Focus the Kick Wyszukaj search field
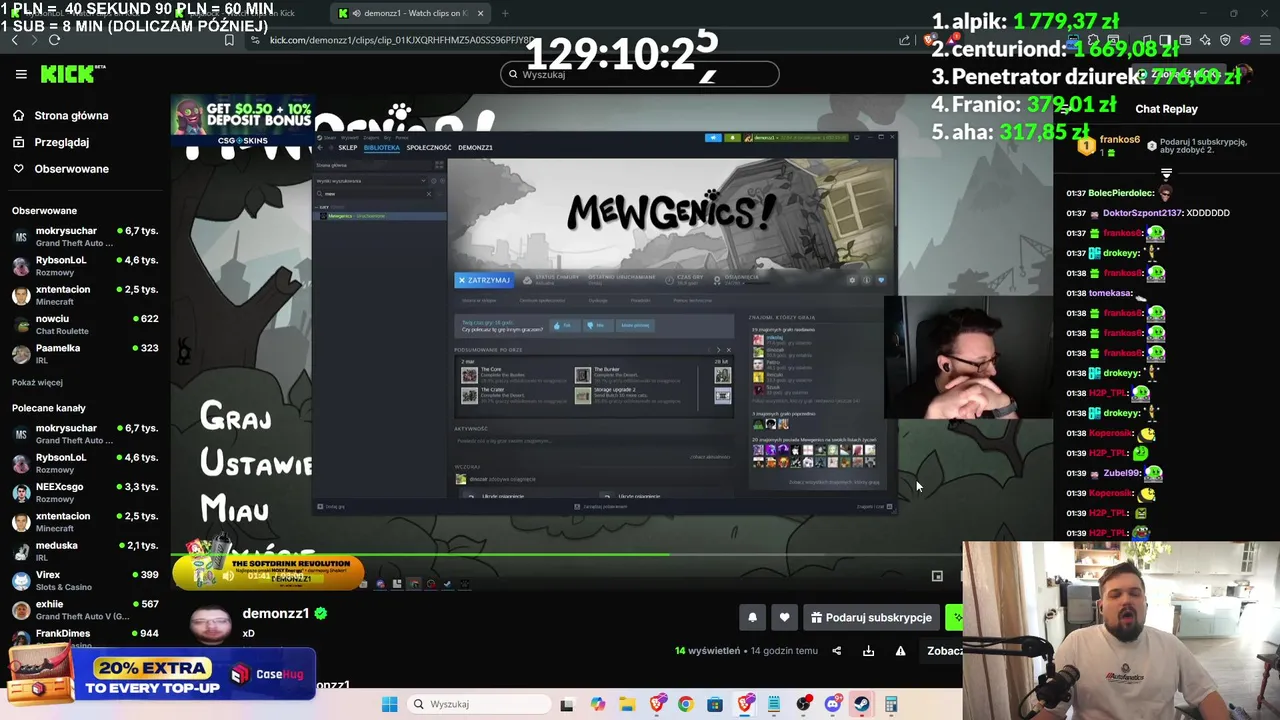The height and width of the screenshot is (720, 1280). [640, 74]
